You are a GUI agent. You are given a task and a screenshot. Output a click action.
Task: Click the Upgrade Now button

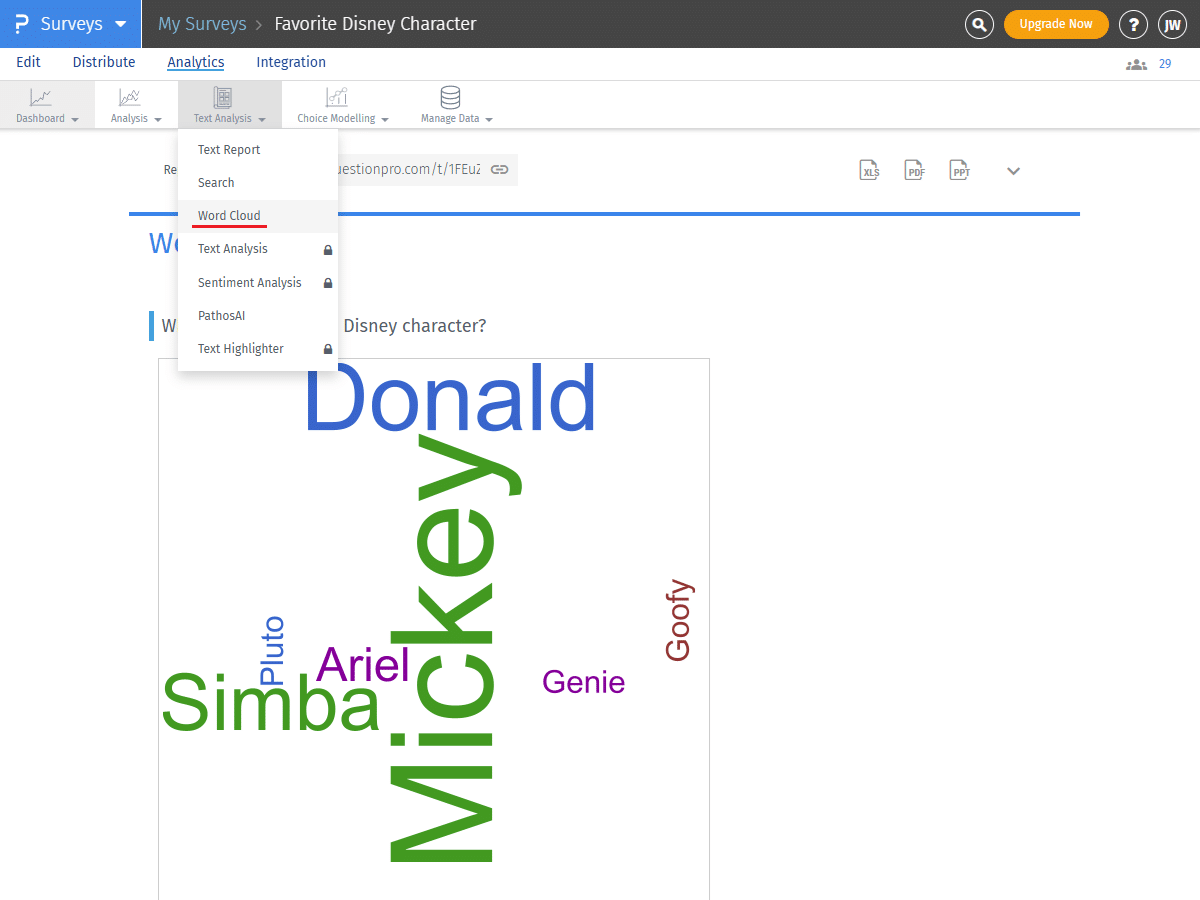(1056, 22)
